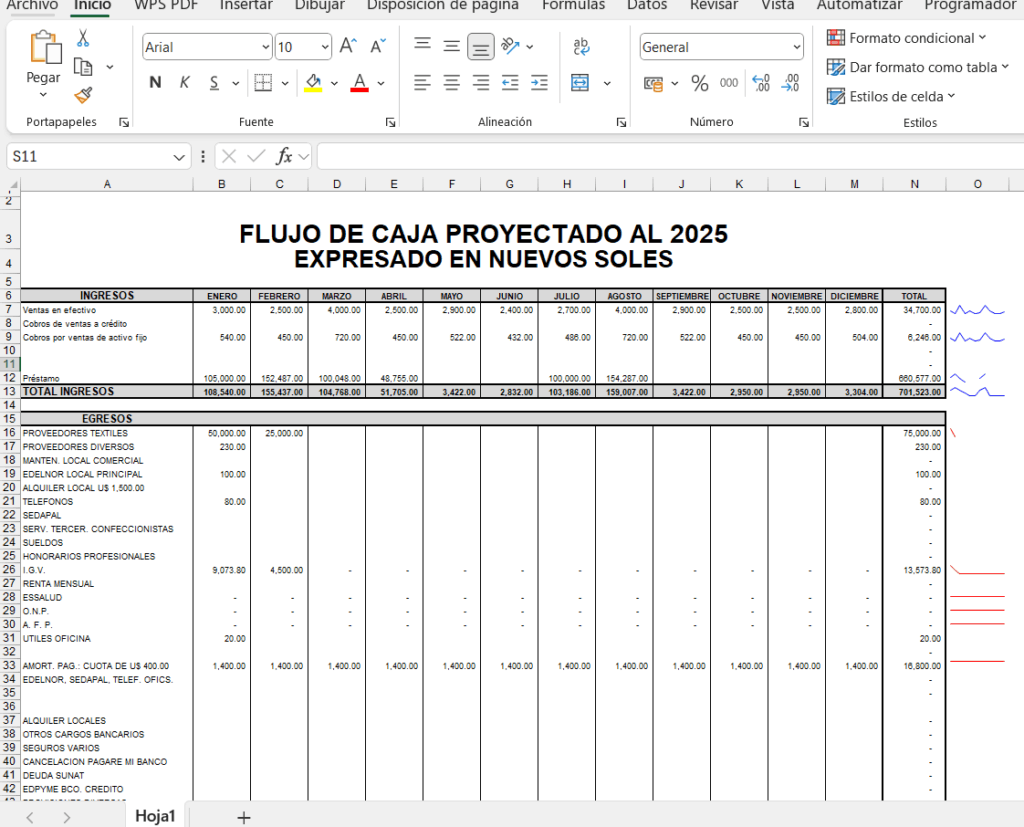Switch to the Revisar tab

point(714,5)
